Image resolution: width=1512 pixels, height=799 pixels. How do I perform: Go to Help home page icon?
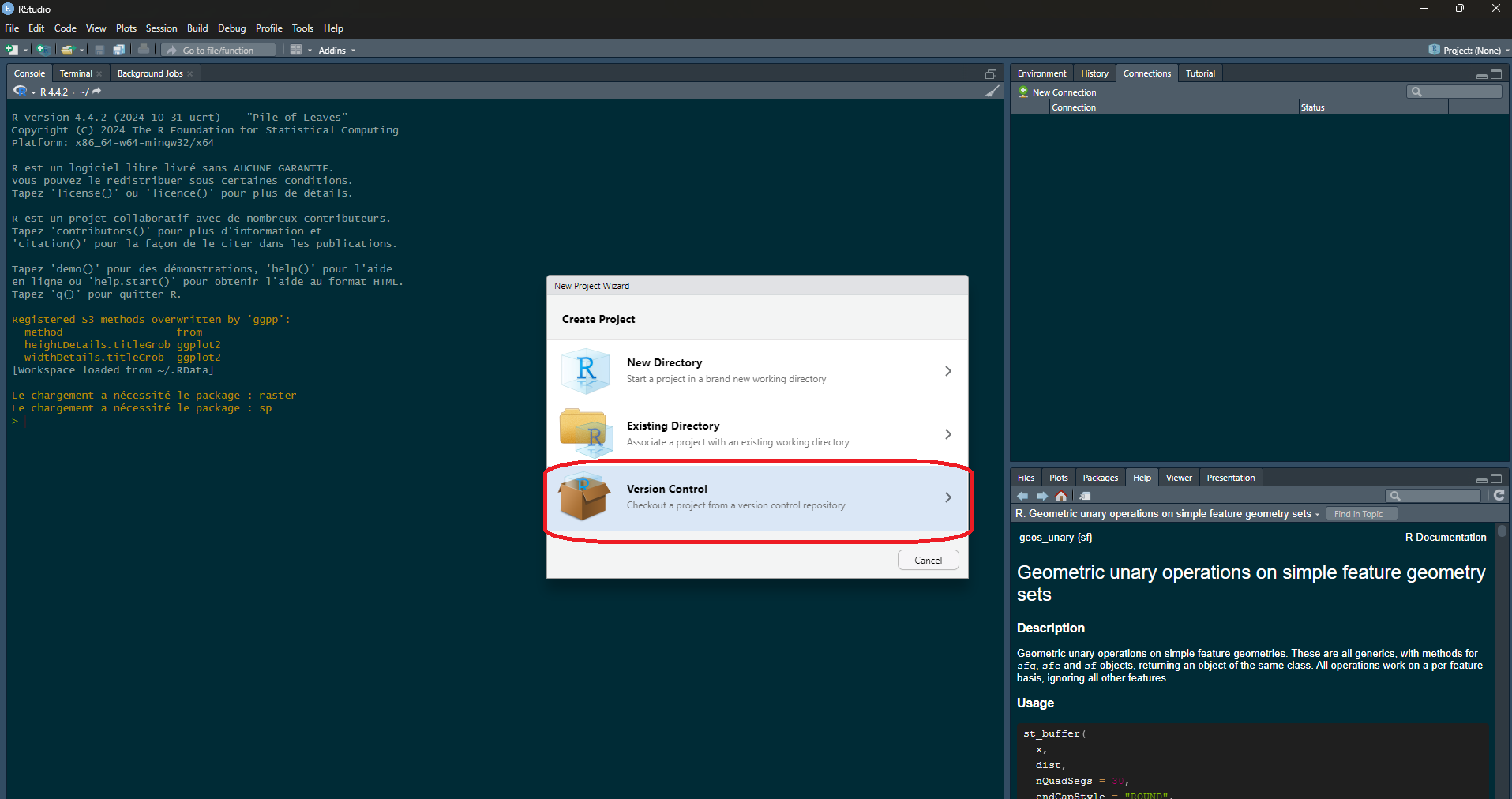click(x=1061, y=496)
